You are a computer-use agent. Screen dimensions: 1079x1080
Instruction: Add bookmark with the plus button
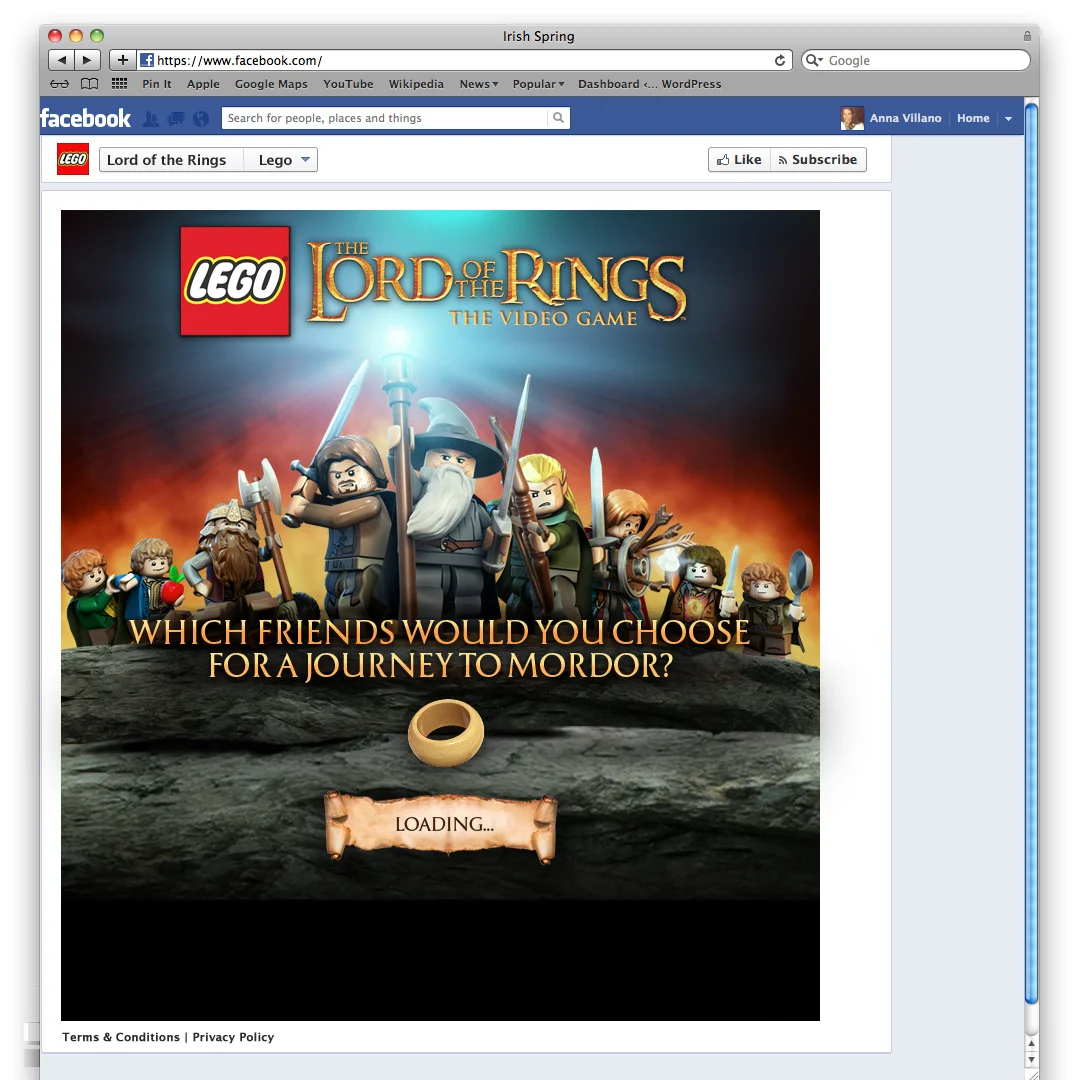coord(123,60)
